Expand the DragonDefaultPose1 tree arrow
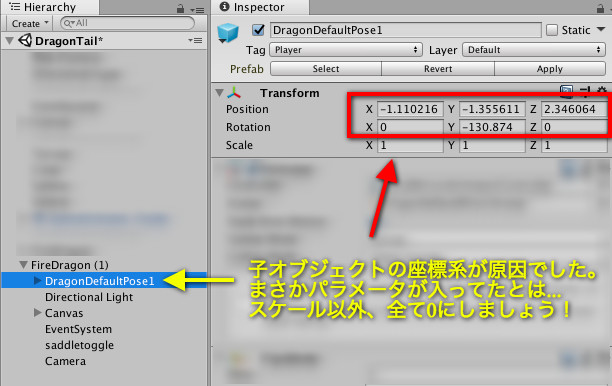This screenshot has width=612, height=386. (37, 281)
